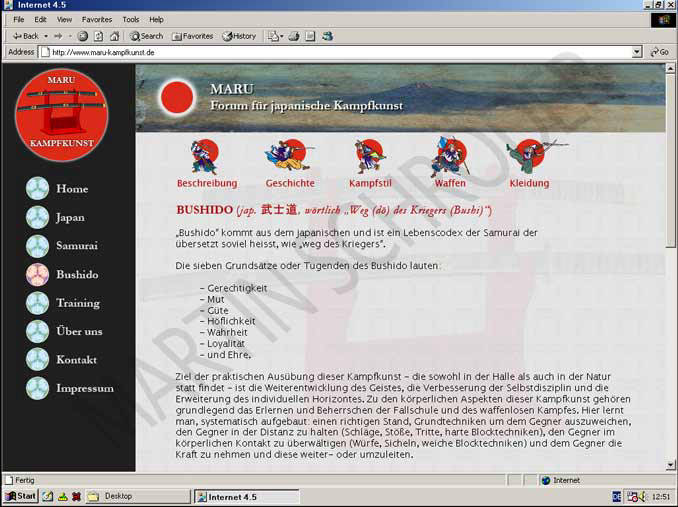Click the address bar URL field
678x507 pixels.
point(330,52)
